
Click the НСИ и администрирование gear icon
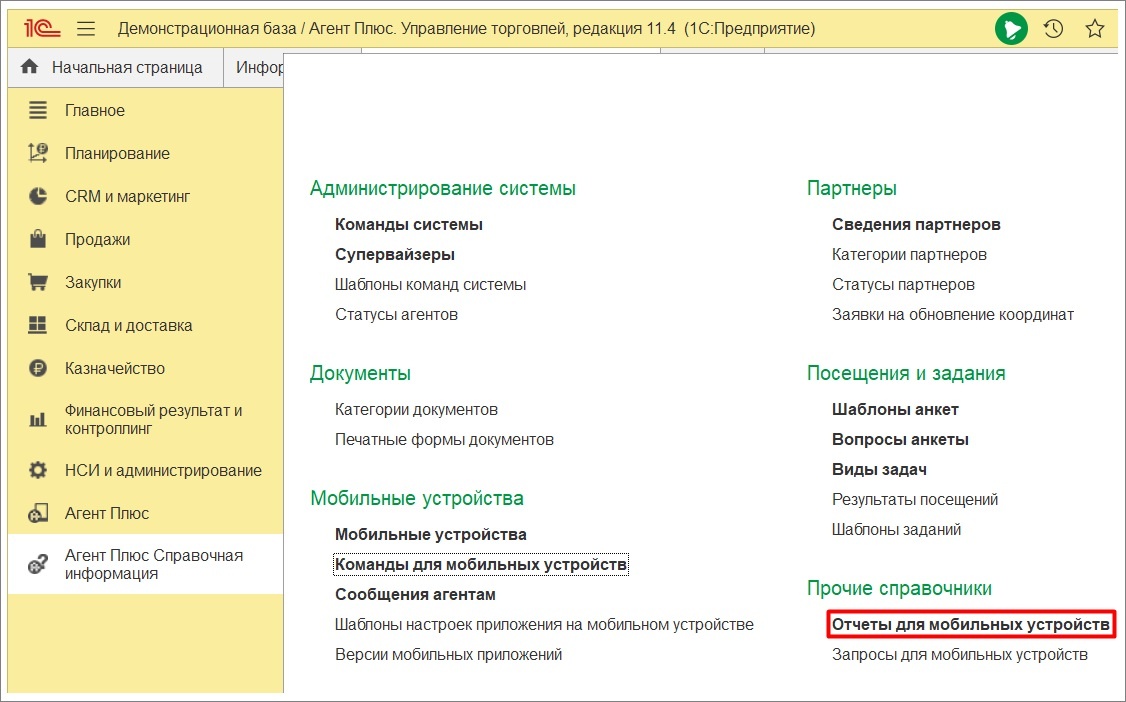pos(37,470)
